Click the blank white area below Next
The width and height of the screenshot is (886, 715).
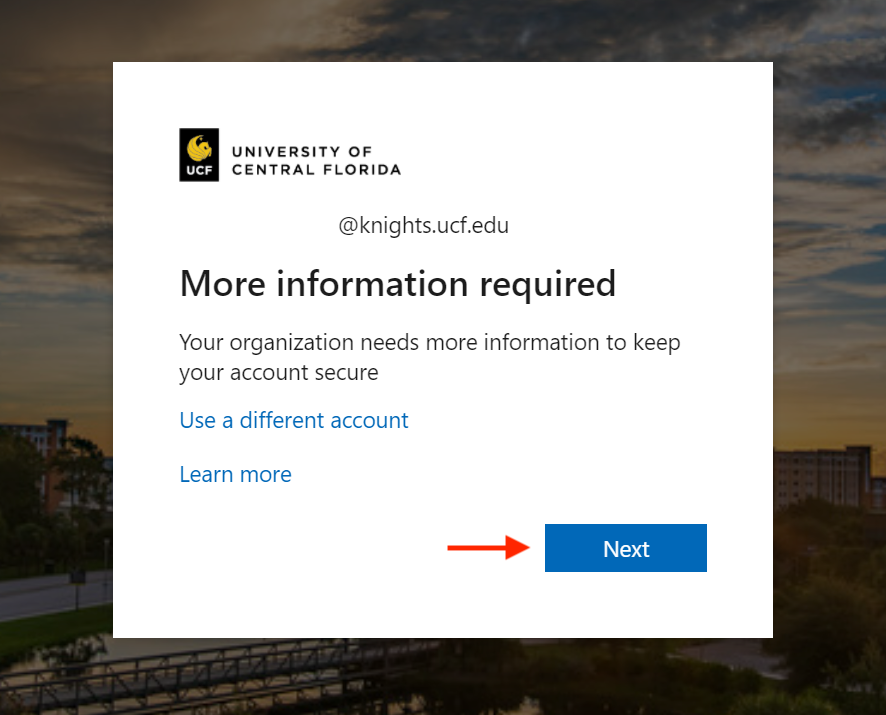coord(625,605)
